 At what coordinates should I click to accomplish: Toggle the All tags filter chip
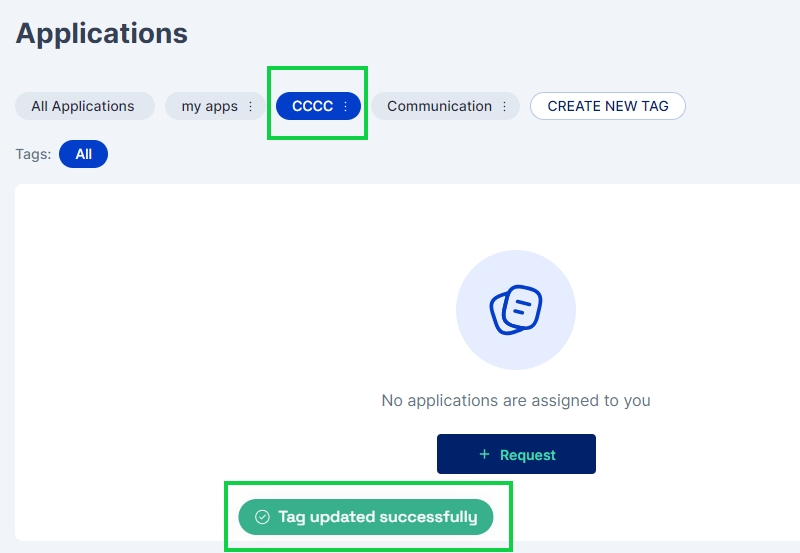coord(83,154)
